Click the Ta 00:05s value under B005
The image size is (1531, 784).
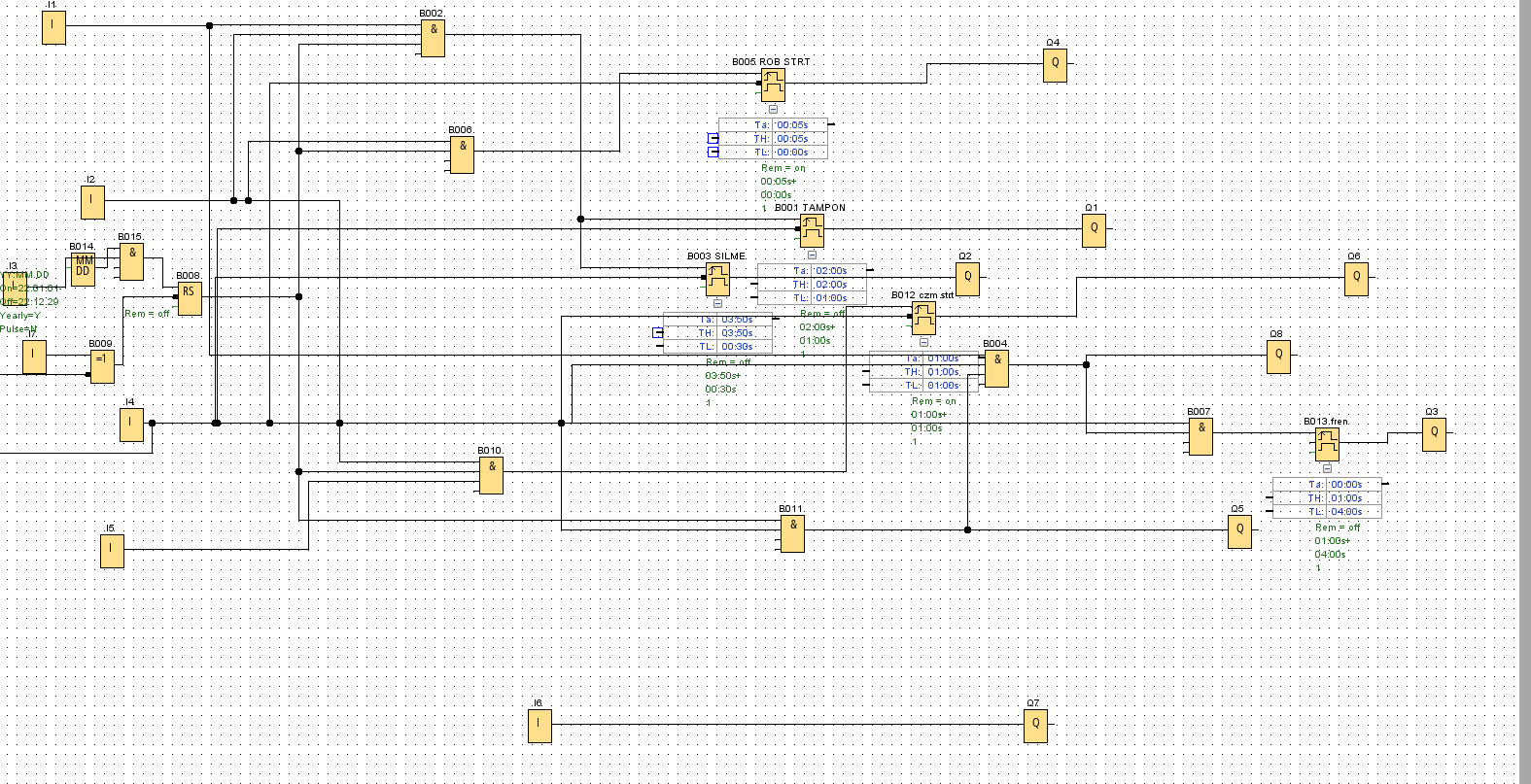(x=792, y=125)
